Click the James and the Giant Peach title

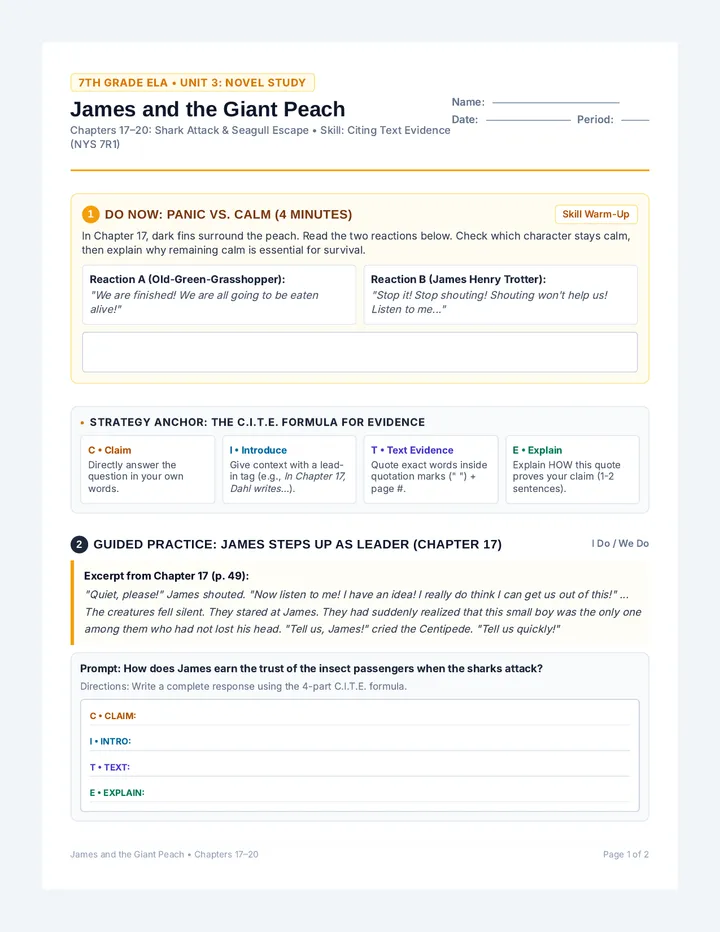[x=207, y=109]
